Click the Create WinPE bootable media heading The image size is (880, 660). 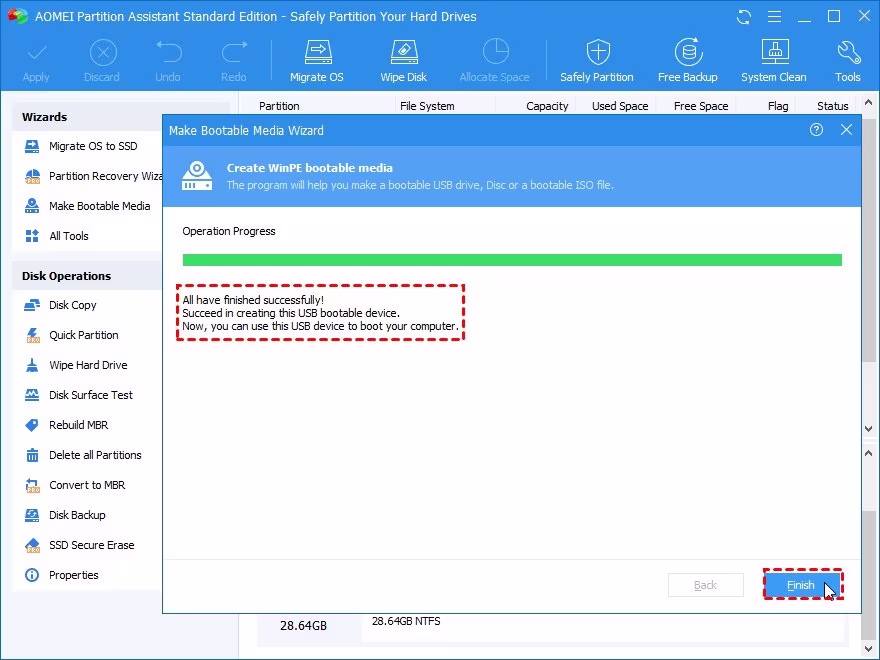(310, 168)
